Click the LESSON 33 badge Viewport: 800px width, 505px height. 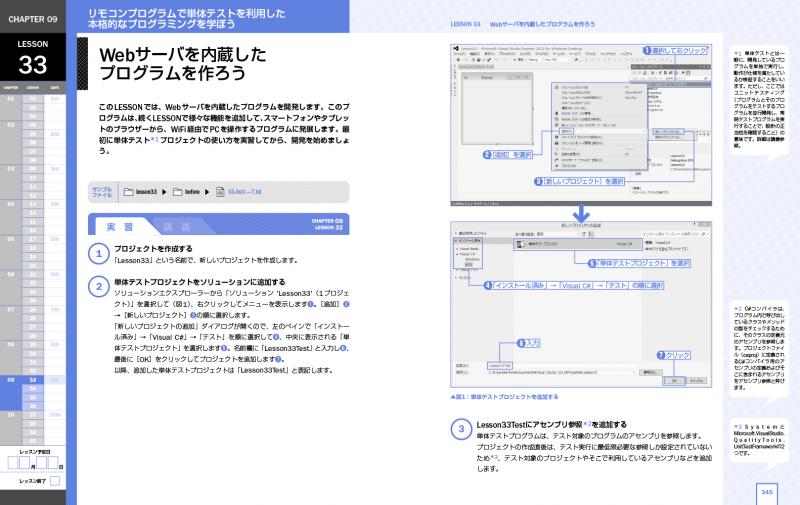coord(33,58)
